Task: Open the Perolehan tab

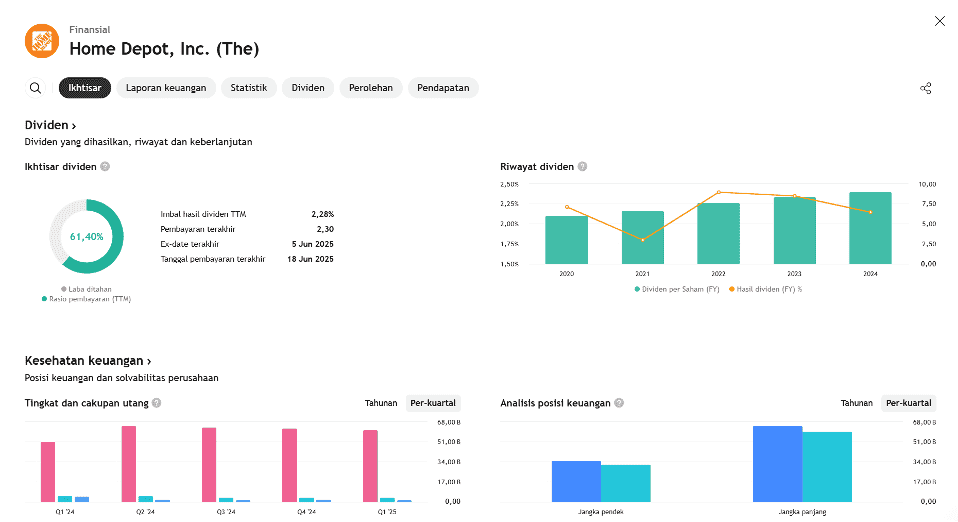Action: pos(370,88)
